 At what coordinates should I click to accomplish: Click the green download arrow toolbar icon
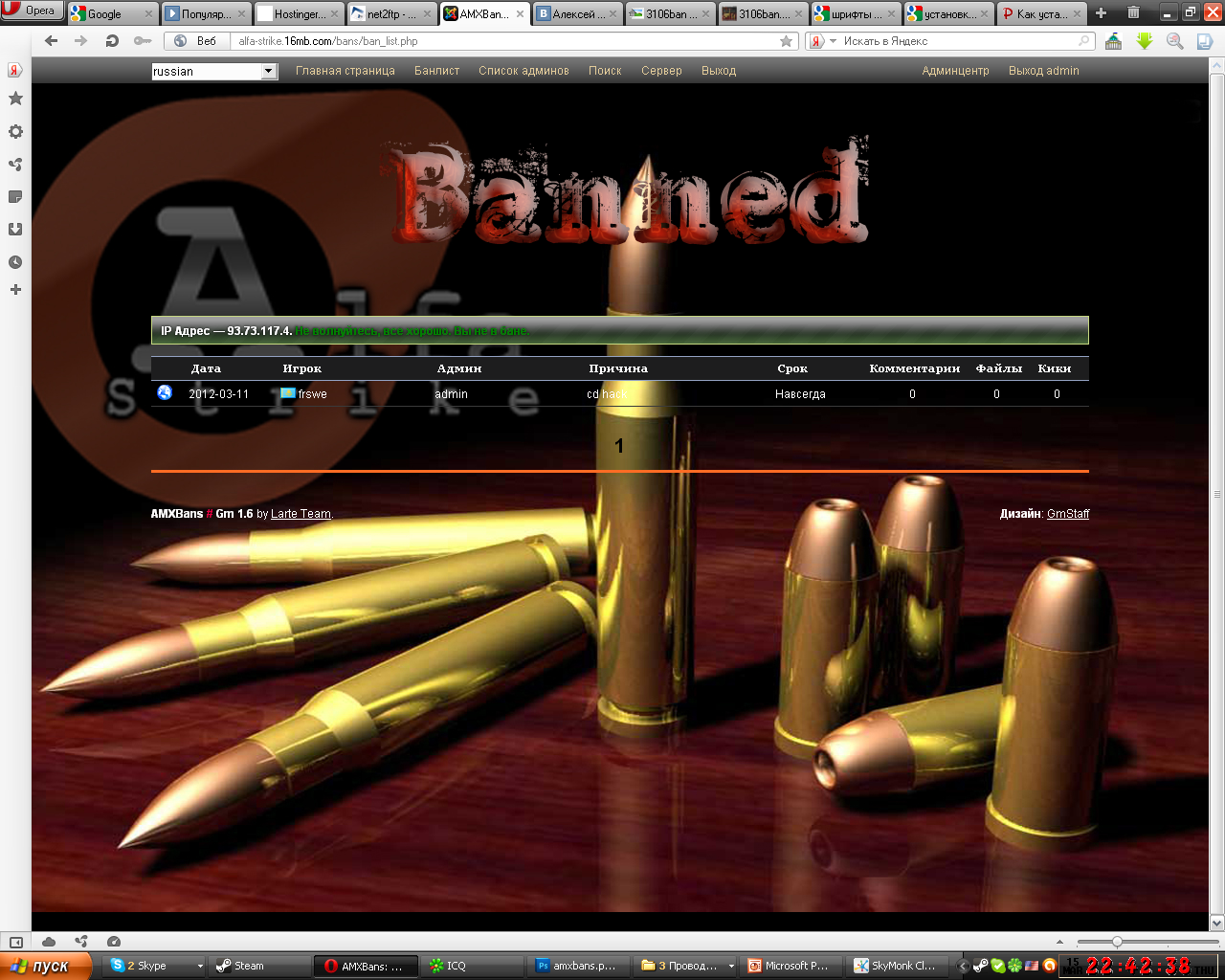[1145, 41]
